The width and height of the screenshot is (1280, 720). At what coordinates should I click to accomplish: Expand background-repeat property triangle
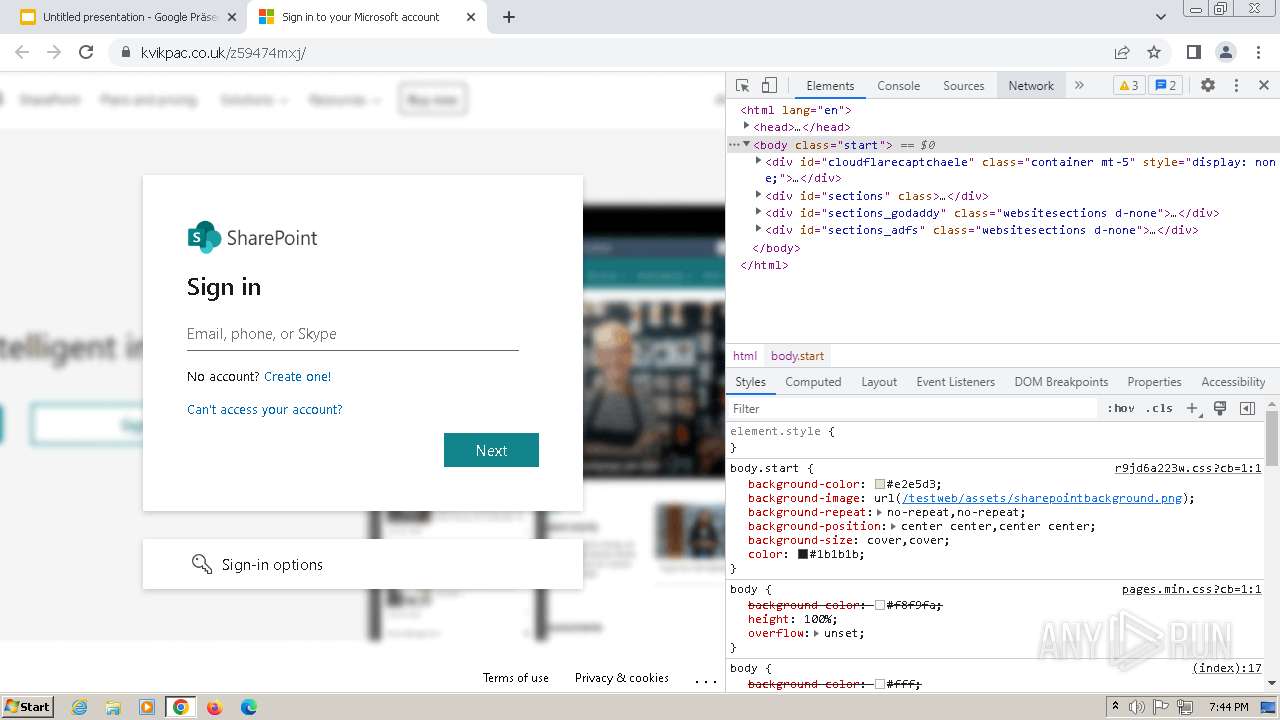click(x=879, y=512)
